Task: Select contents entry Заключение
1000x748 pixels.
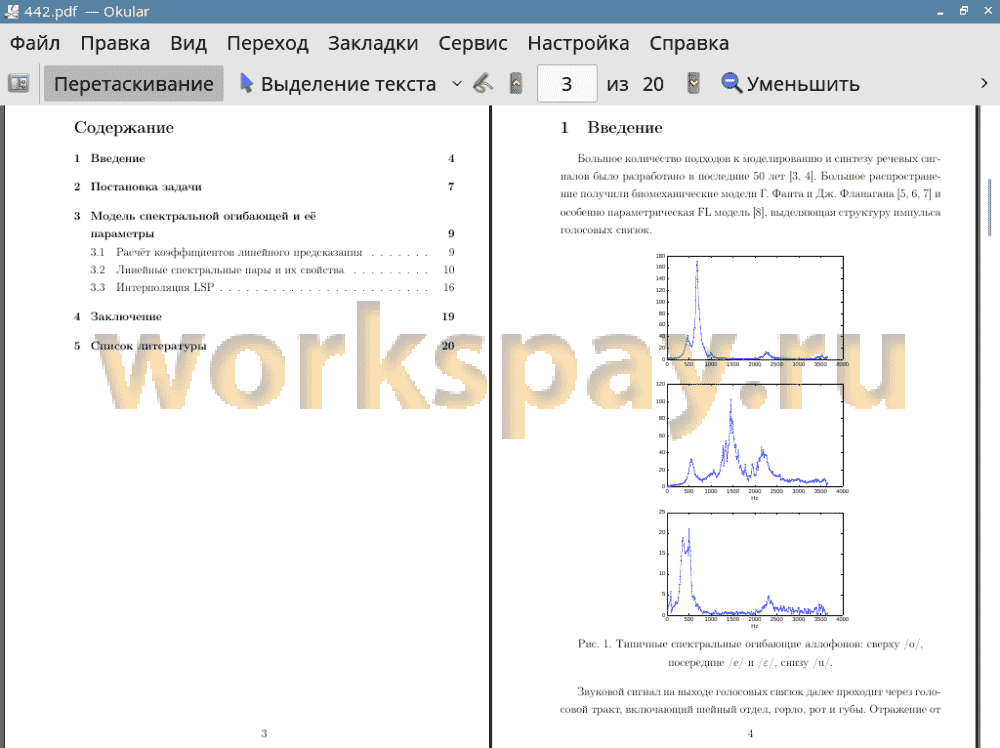Action: click(264, 316)
